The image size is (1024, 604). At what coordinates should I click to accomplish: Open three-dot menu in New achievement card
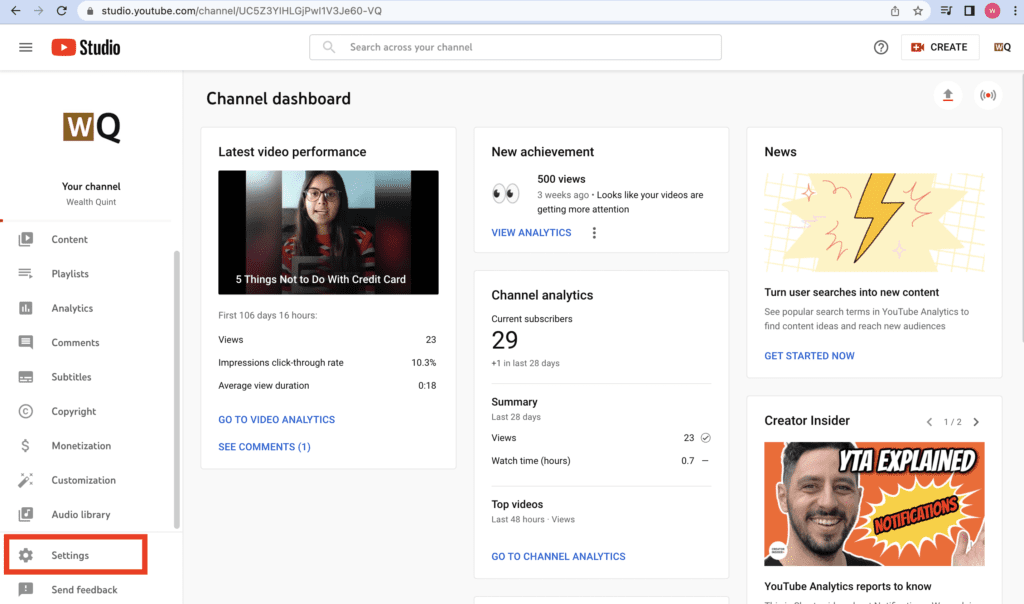594,233
